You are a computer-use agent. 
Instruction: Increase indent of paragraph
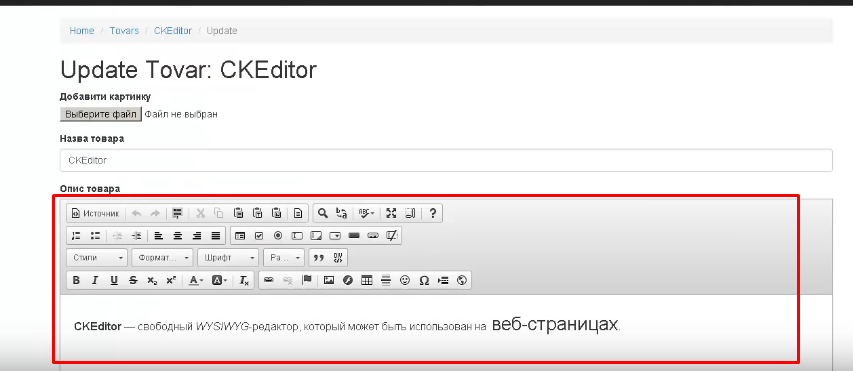[136, 236]
